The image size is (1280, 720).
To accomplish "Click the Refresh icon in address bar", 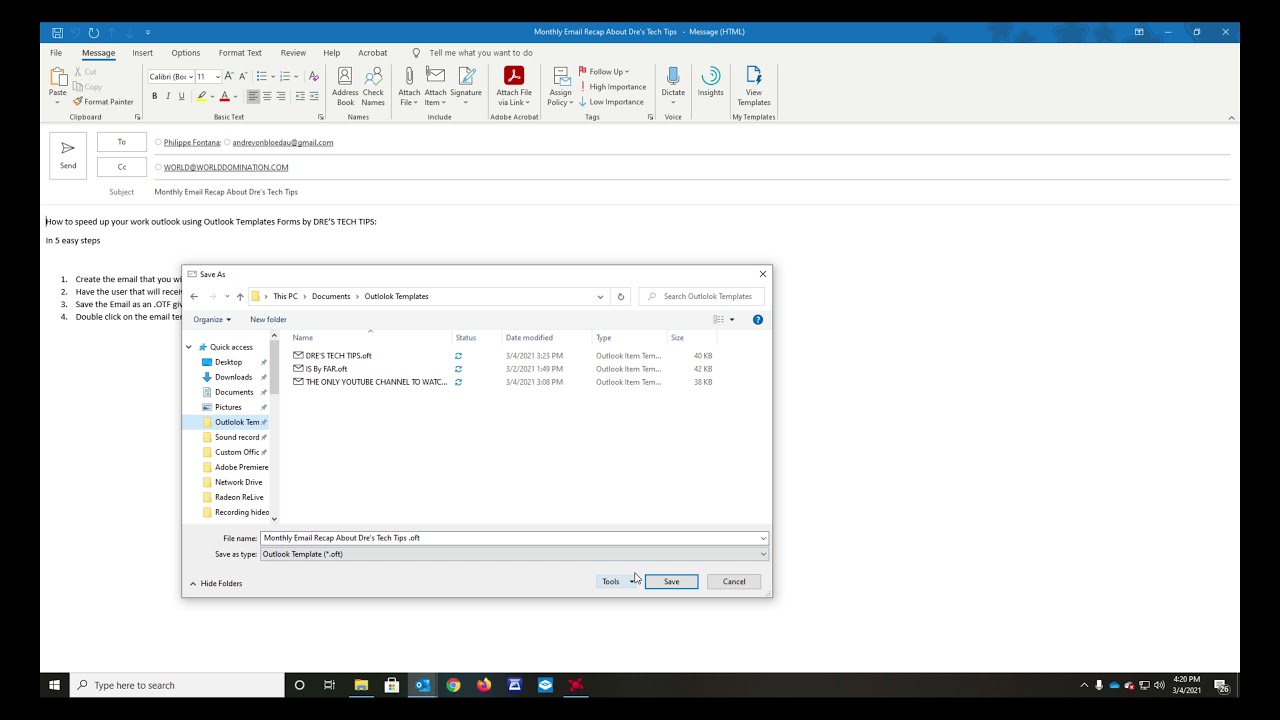I will coord(621,296).
